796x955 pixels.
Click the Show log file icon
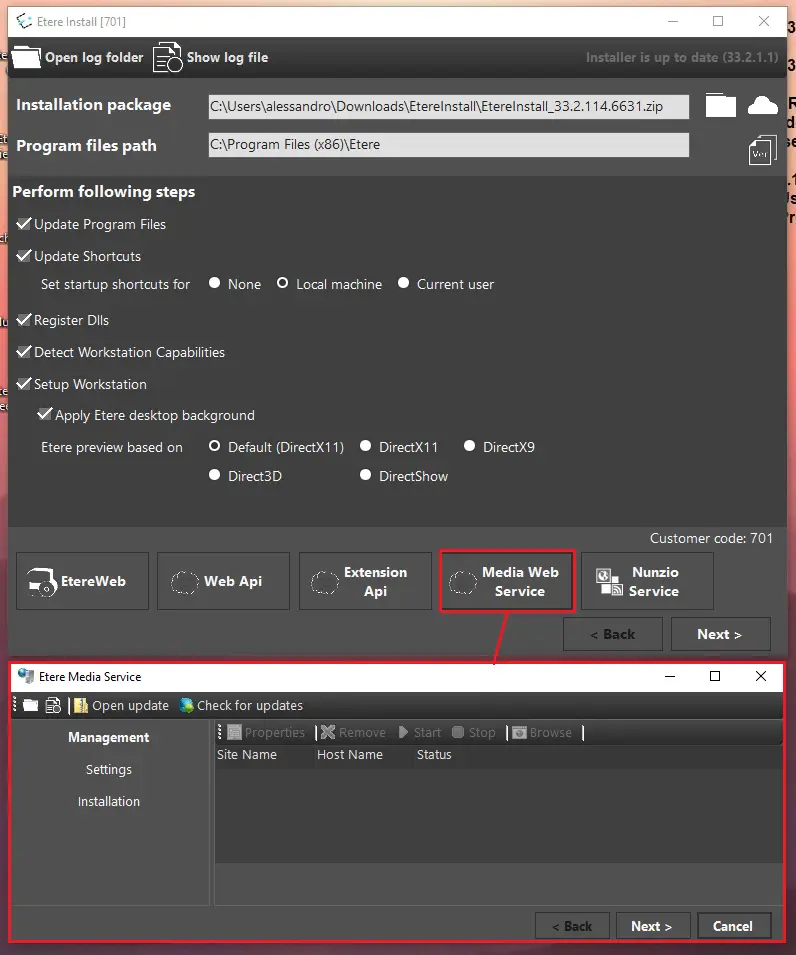[168, 57]
